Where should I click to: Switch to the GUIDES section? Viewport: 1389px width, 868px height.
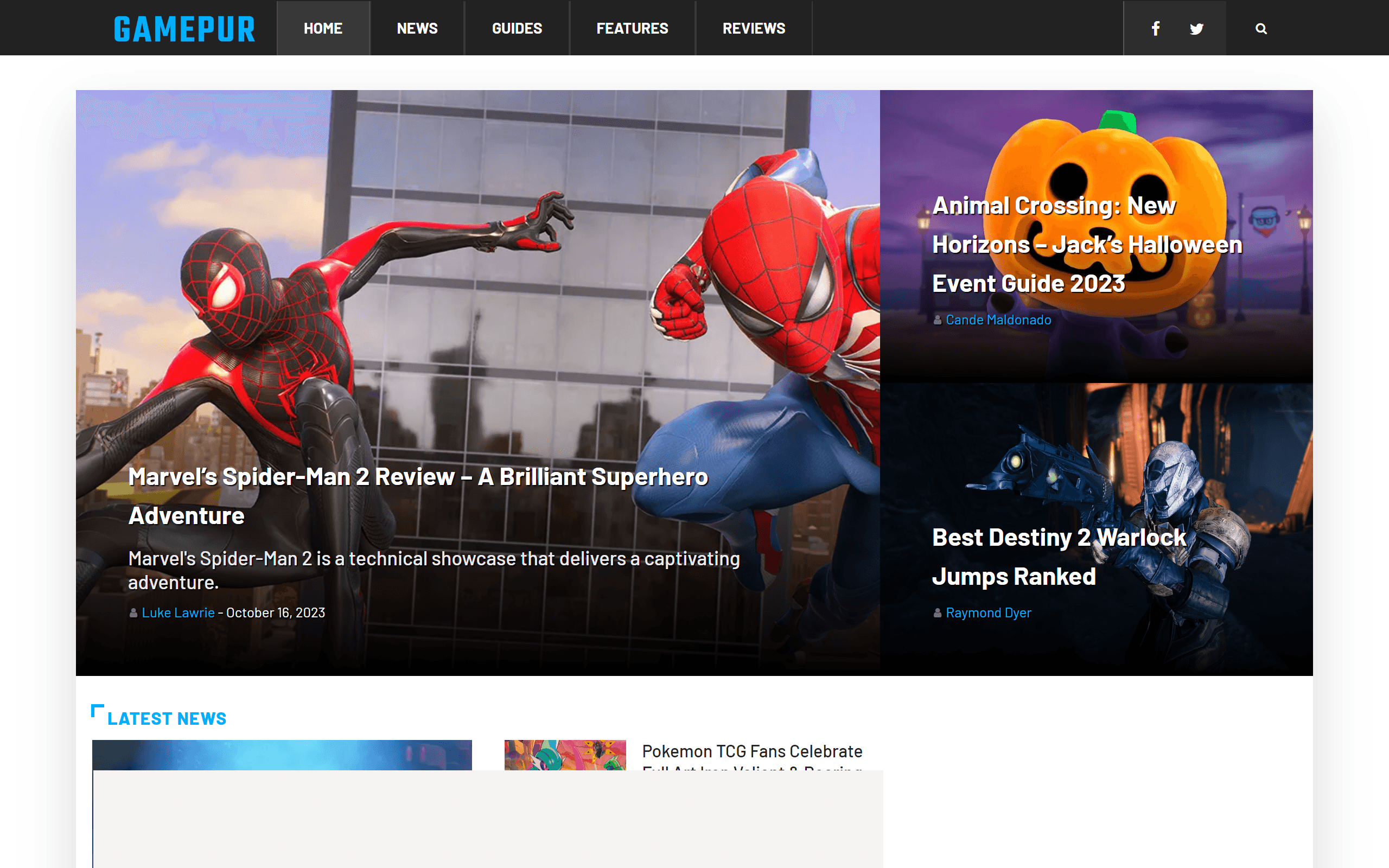tap(516, 28)
